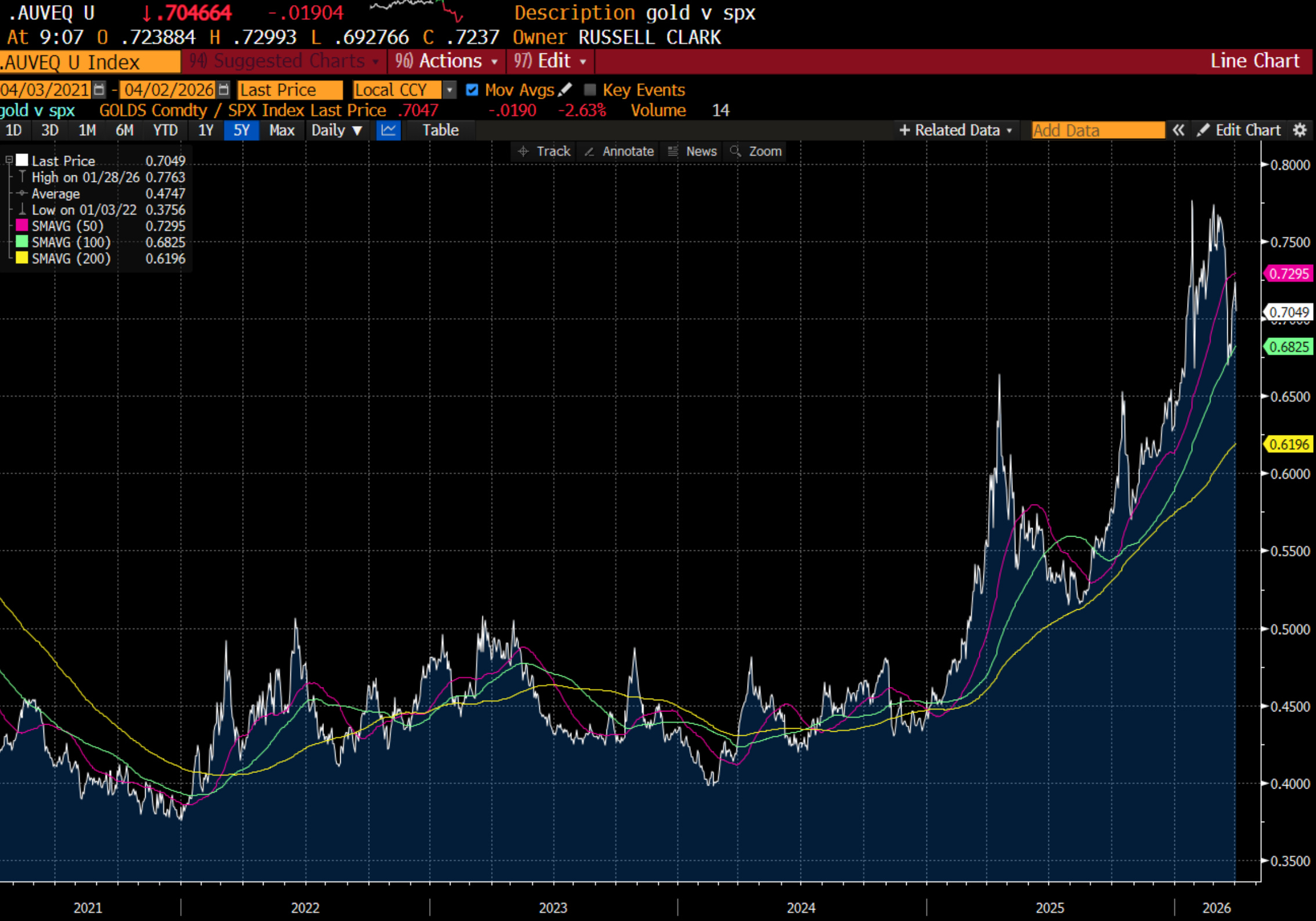Click the line chart type icon
Viewport: 1316px width, 921px height.
388,130
